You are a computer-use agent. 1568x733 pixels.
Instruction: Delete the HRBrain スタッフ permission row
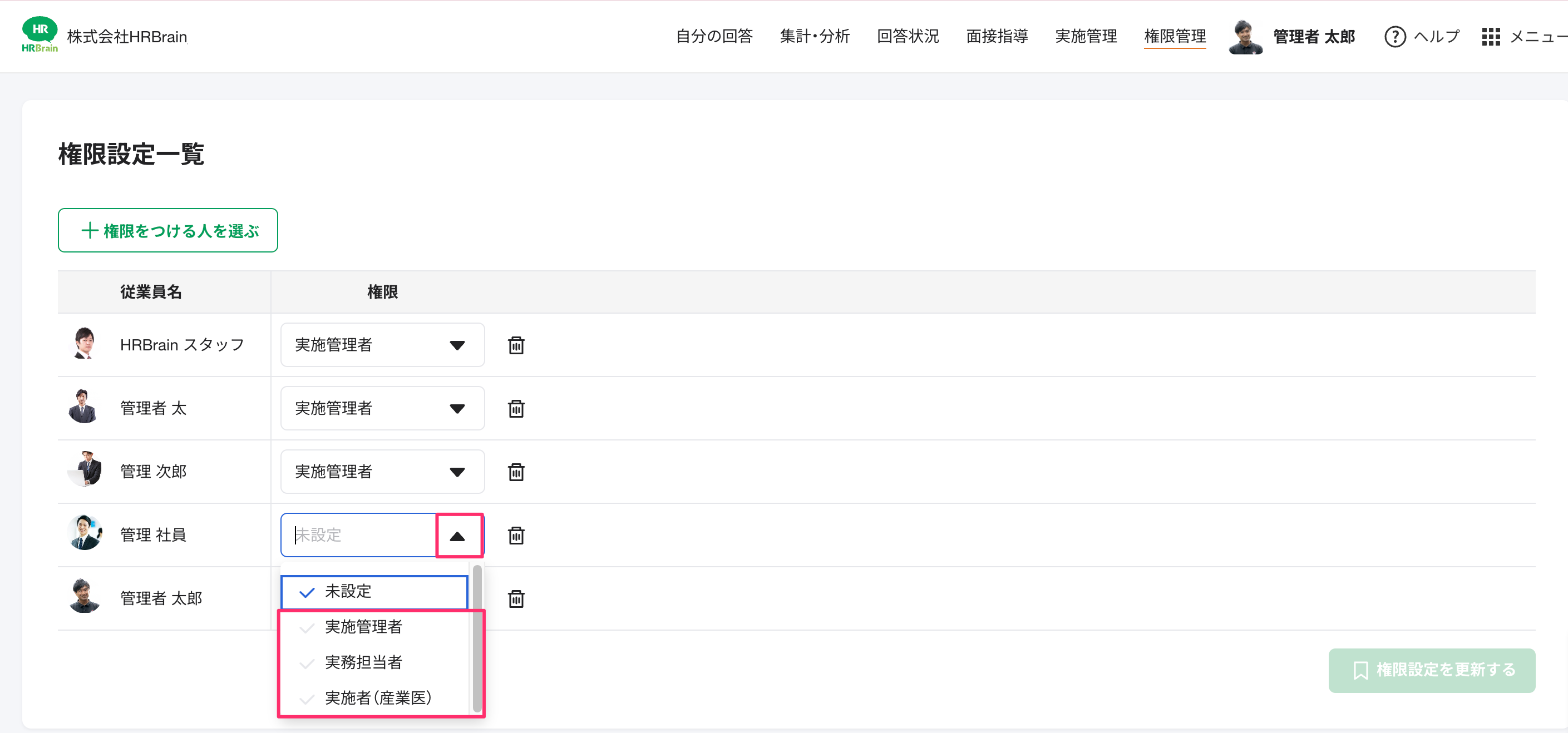[516, 345]
